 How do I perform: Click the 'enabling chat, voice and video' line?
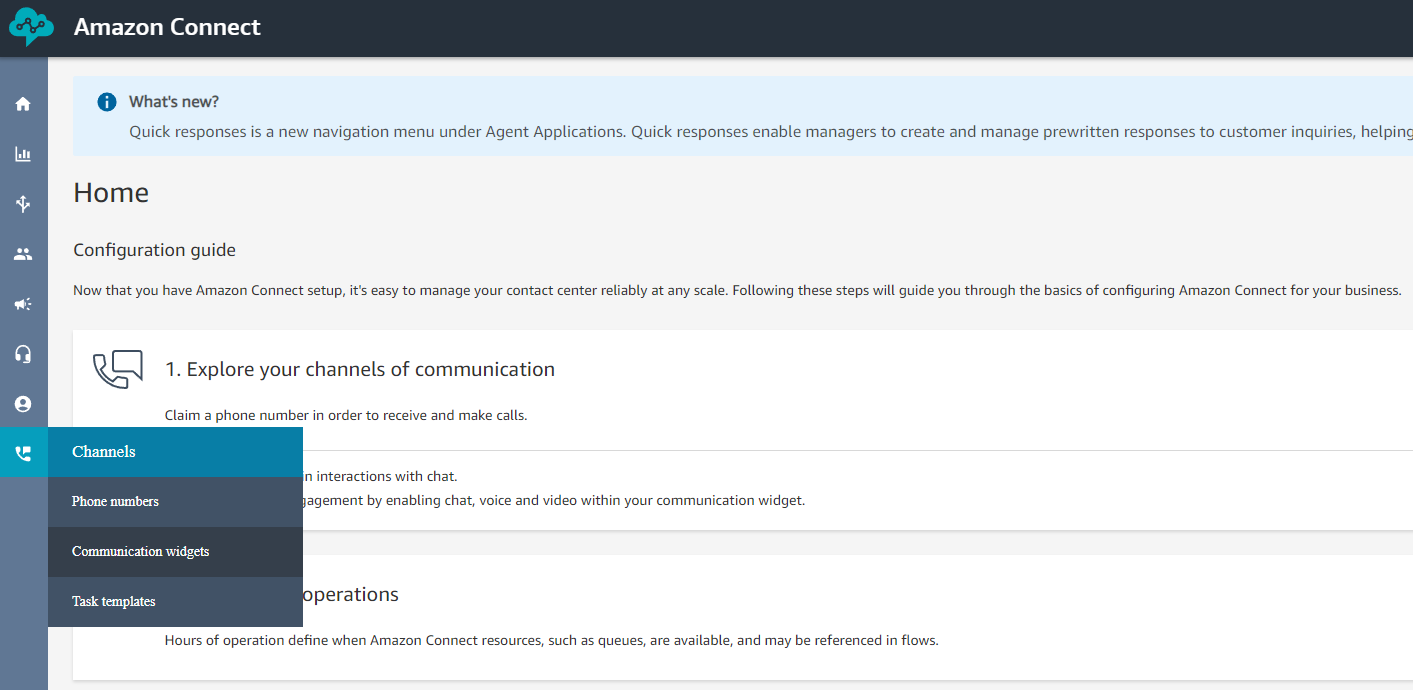point(554,500)
